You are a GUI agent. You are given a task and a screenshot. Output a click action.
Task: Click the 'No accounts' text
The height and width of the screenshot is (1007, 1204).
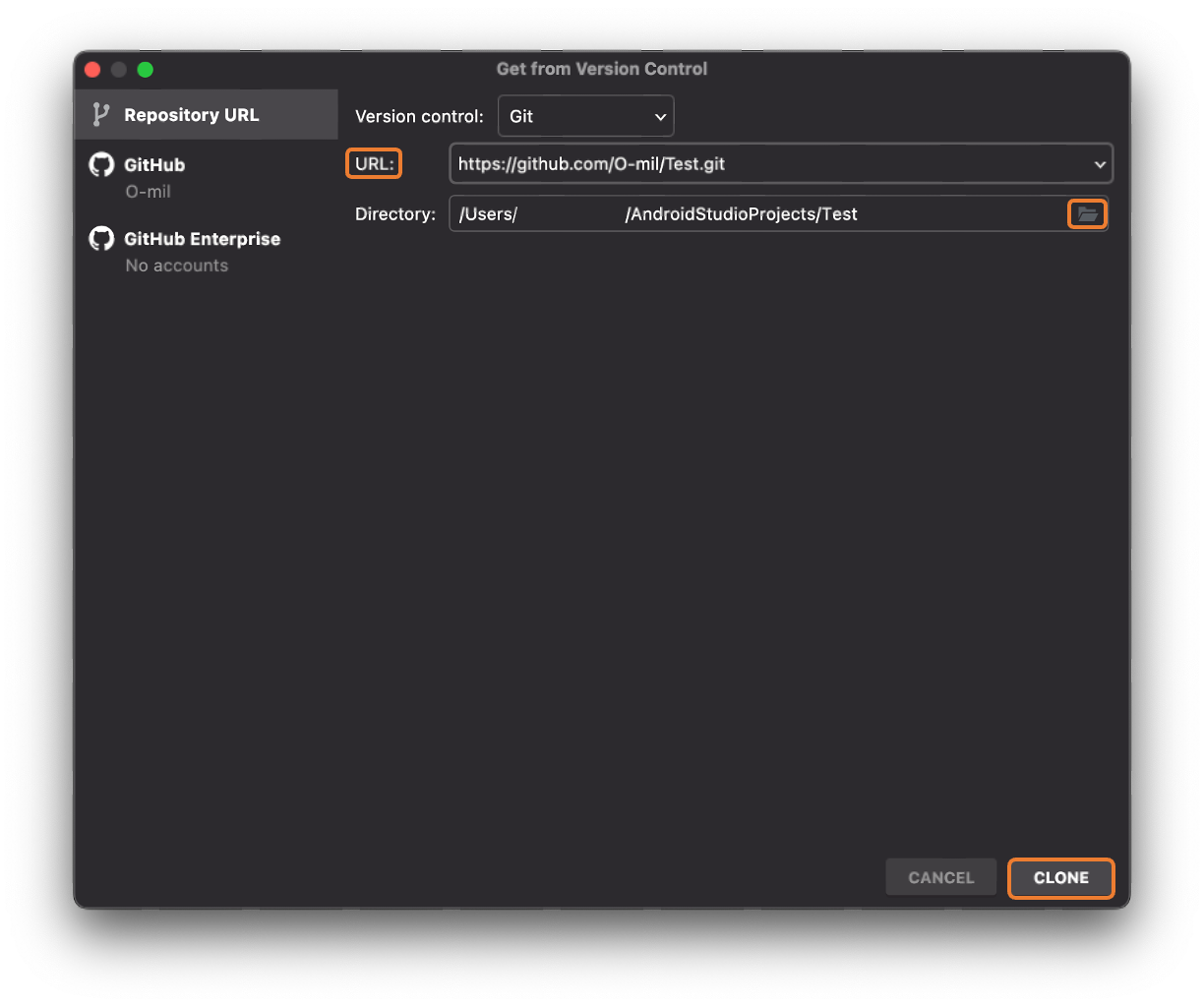tap(177, 266)
